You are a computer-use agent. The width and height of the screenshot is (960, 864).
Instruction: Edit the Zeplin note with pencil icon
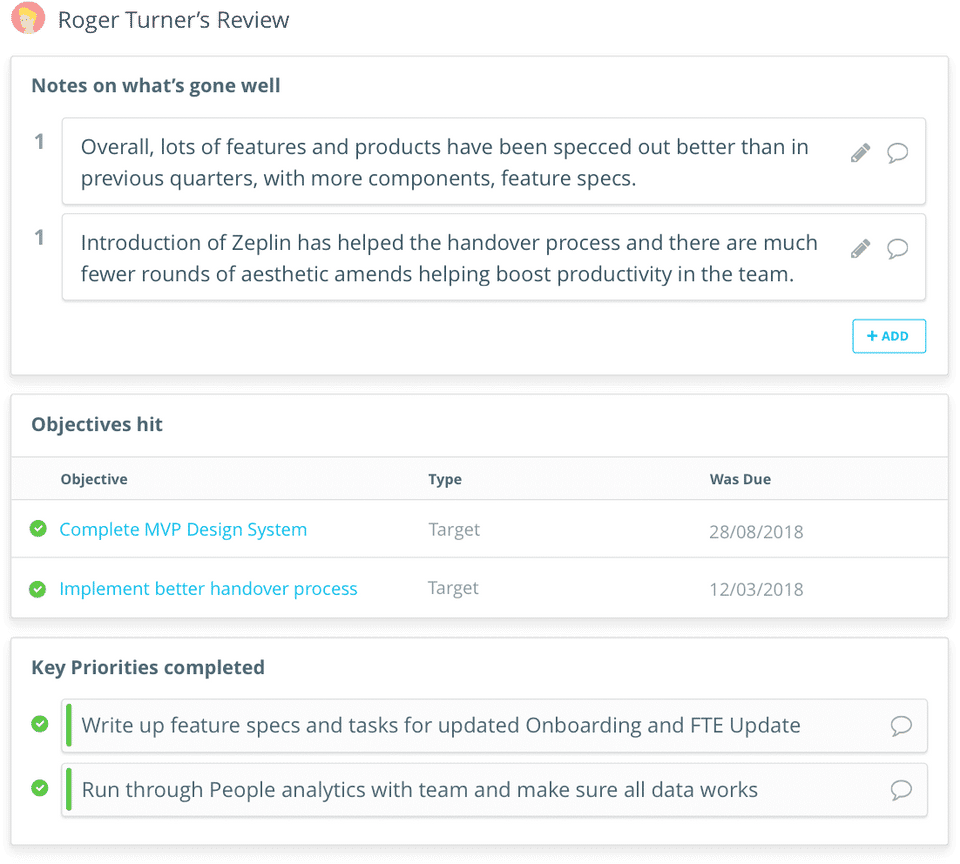pyautogui.click(x=860, y=249)
